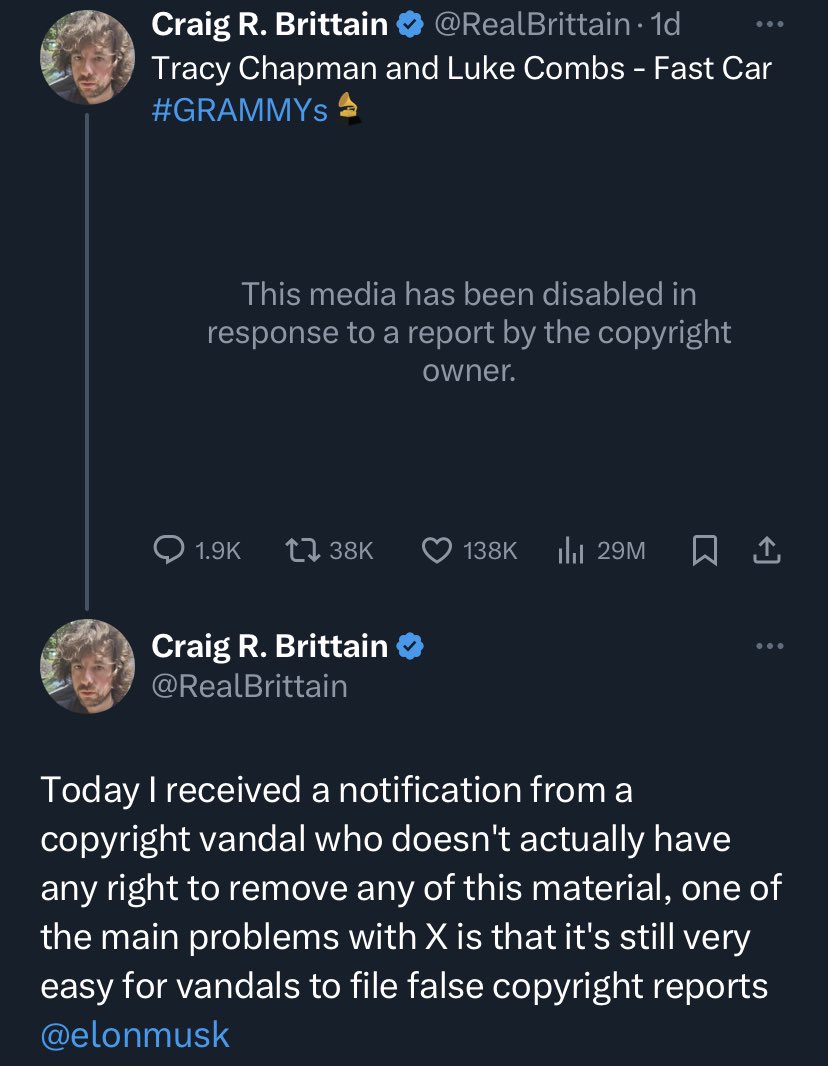828x1066 pixels.
Task: Open more options on reply tweet
Action: (x=768, y=646)
